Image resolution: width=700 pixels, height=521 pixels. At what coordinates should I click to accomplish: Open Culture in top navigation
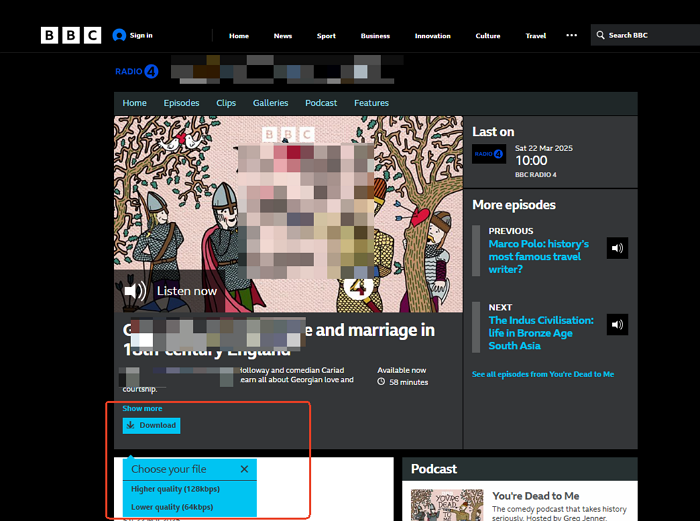(488, 36)
